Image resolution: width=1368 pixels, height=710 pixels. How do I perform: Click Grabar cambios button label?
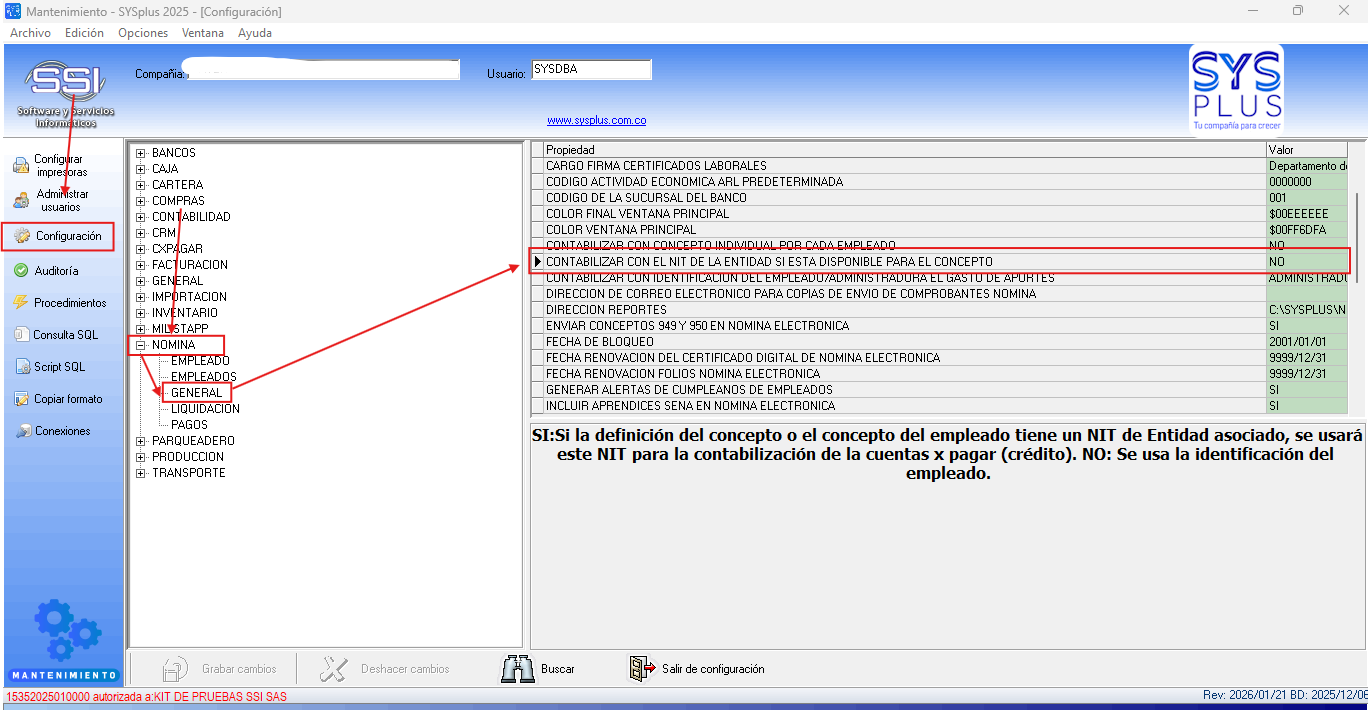[238, 669]
